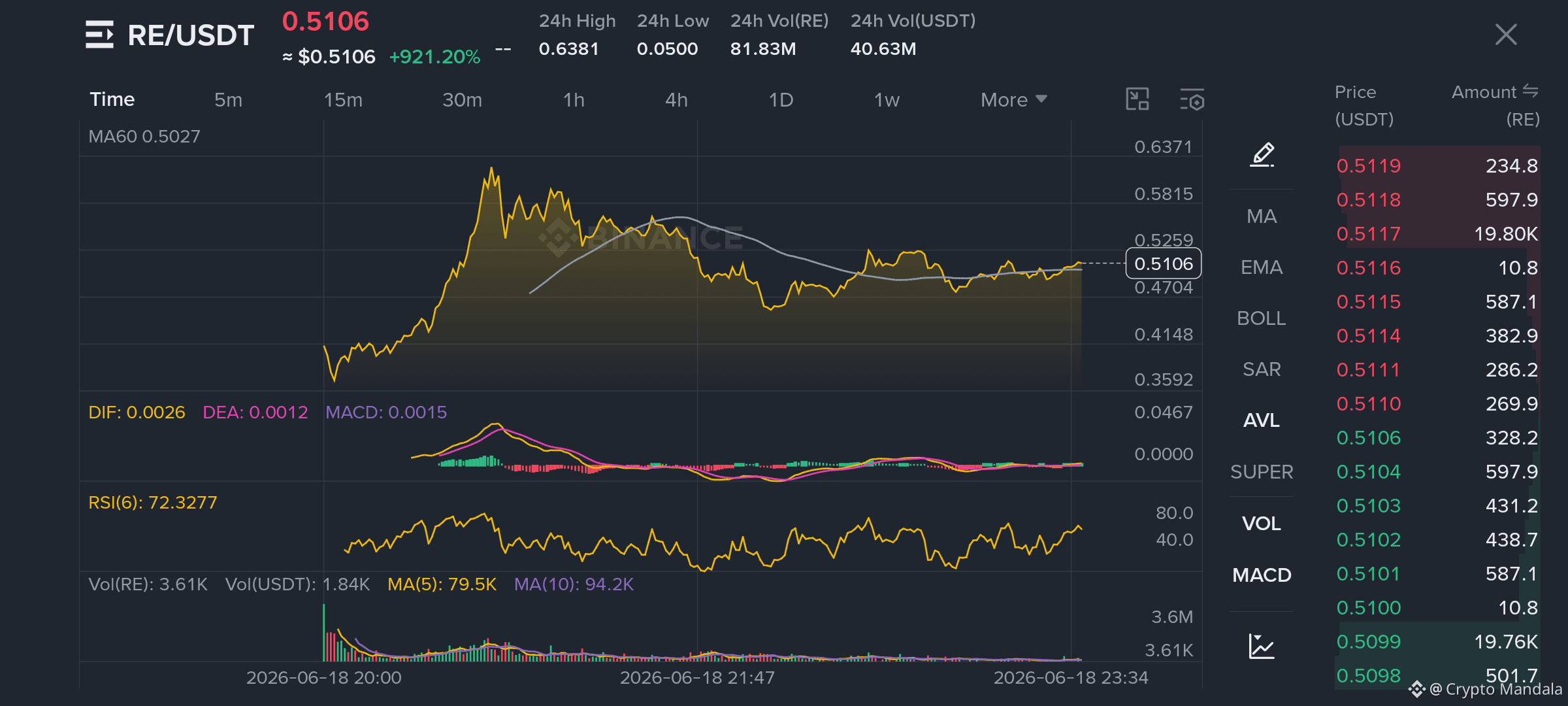1568x706 pixels.
Task: Select bid order at price 0.5099
Action: tap(1437, 641)
